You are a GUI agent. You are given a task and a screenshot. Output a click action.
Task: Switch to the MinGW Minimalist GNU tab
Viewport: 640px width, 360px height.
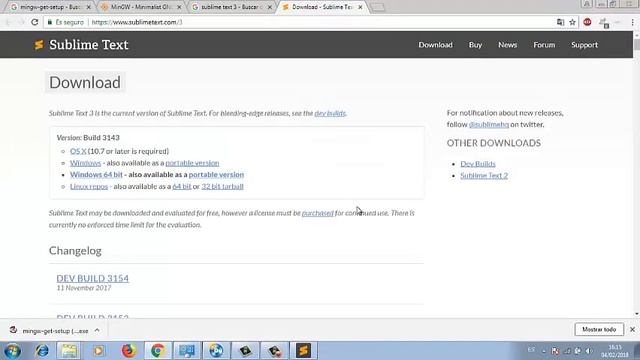141,7
